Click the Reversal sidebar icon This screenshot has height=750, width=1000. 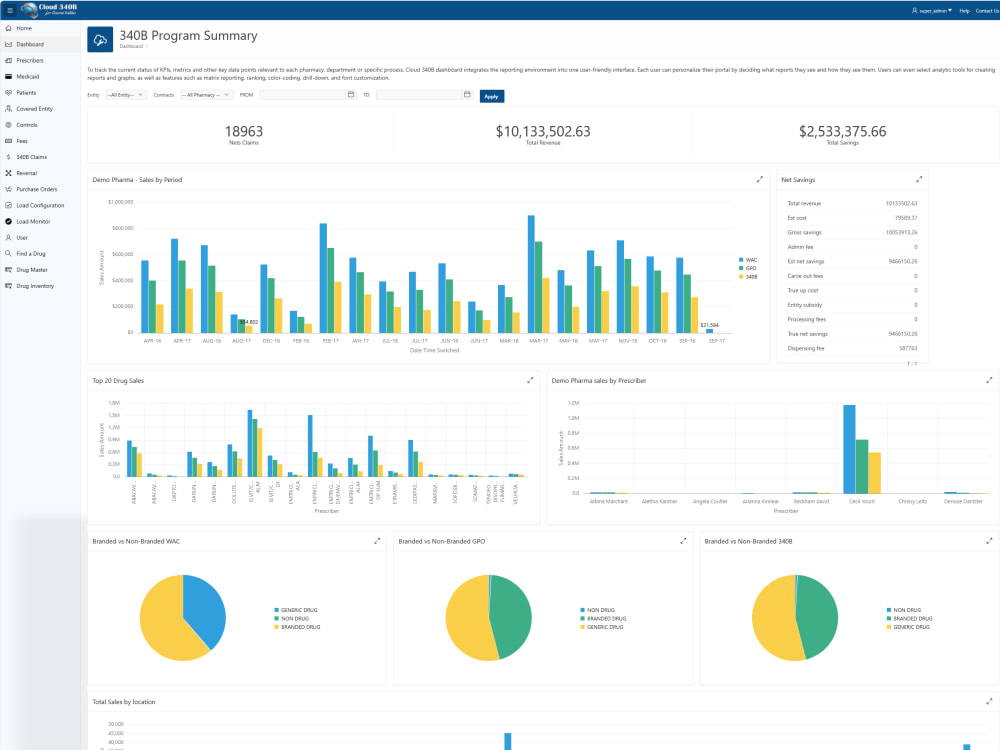(8, 173)
